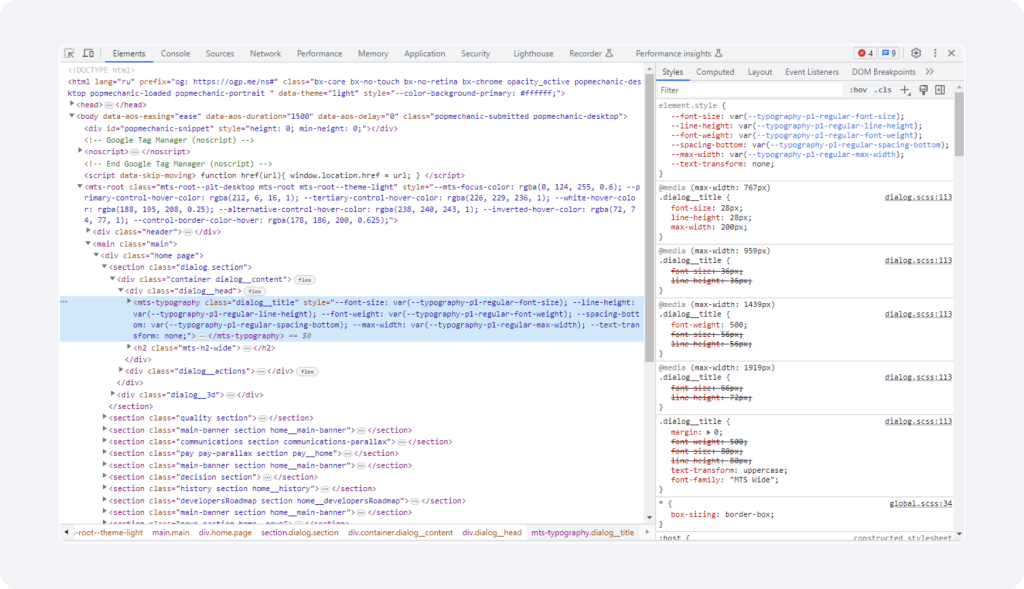Collapse the main class main node
The width and height of the screenshot is (1024, 589).
88,243
